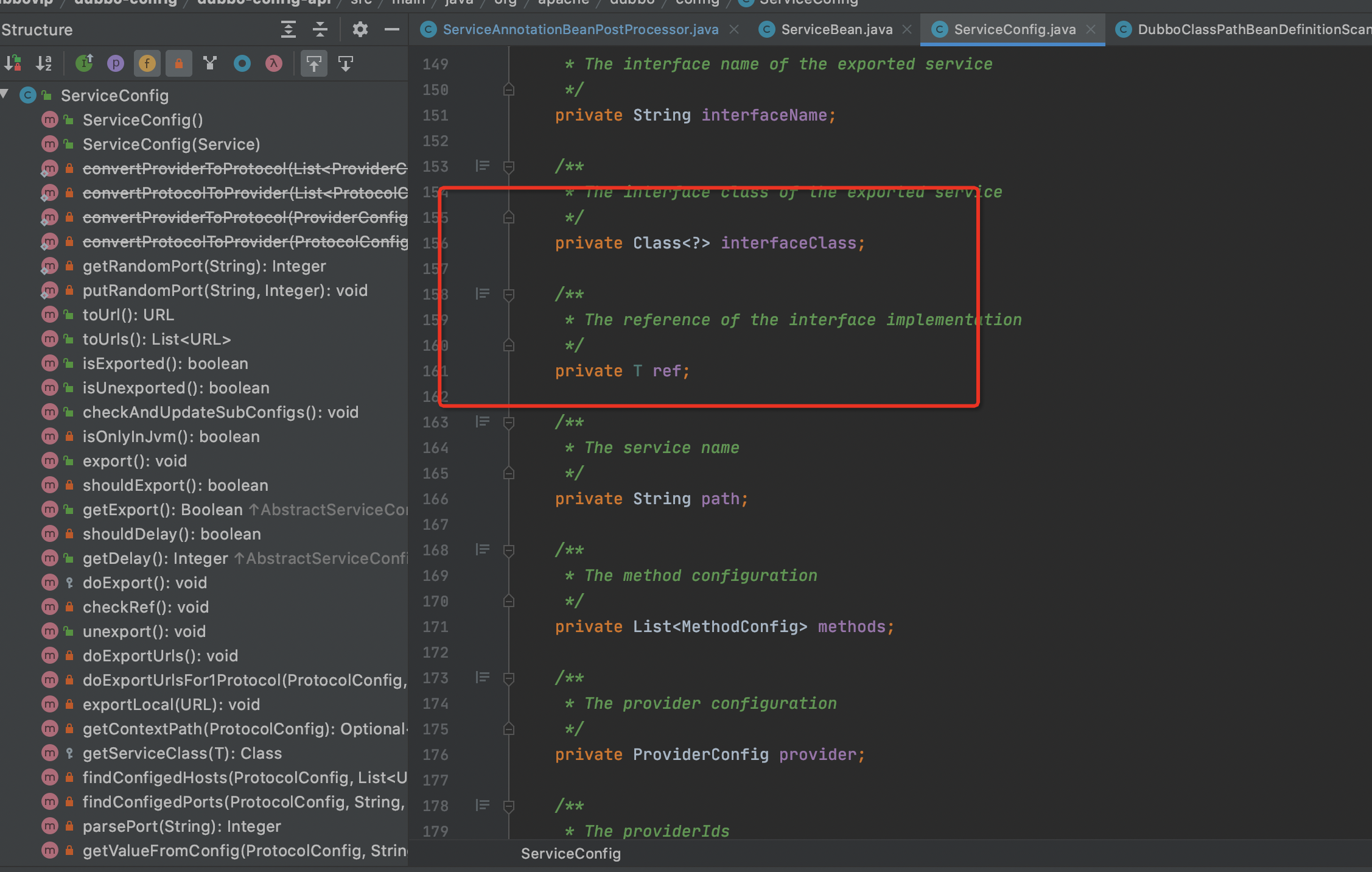Collapse the comment fold at line 178
This screenshot has width=1372, height=872.
click(509, 806)
